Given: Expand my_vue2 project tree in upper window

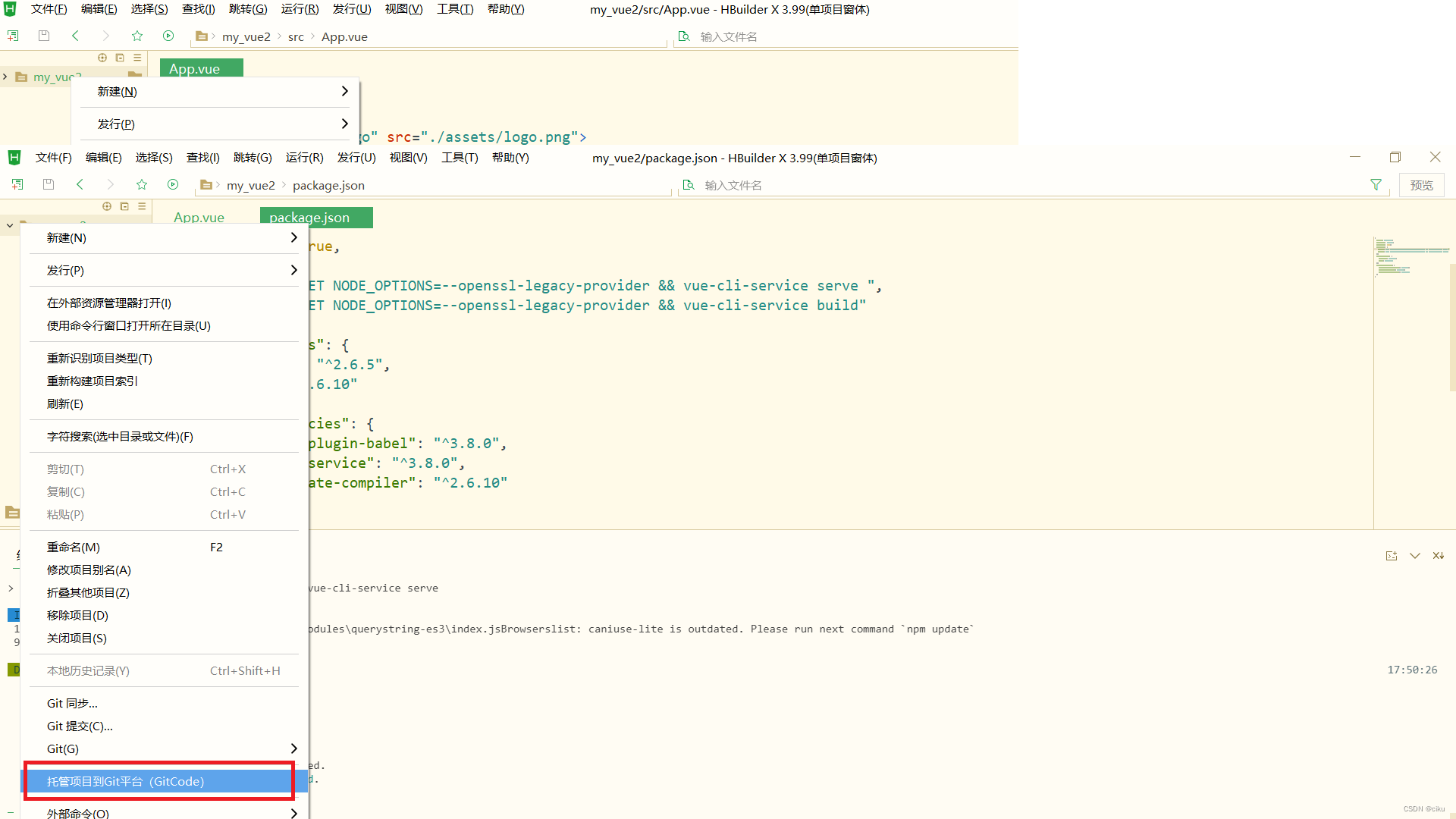Looking at the screenshot, I should [x=5, y=77].
